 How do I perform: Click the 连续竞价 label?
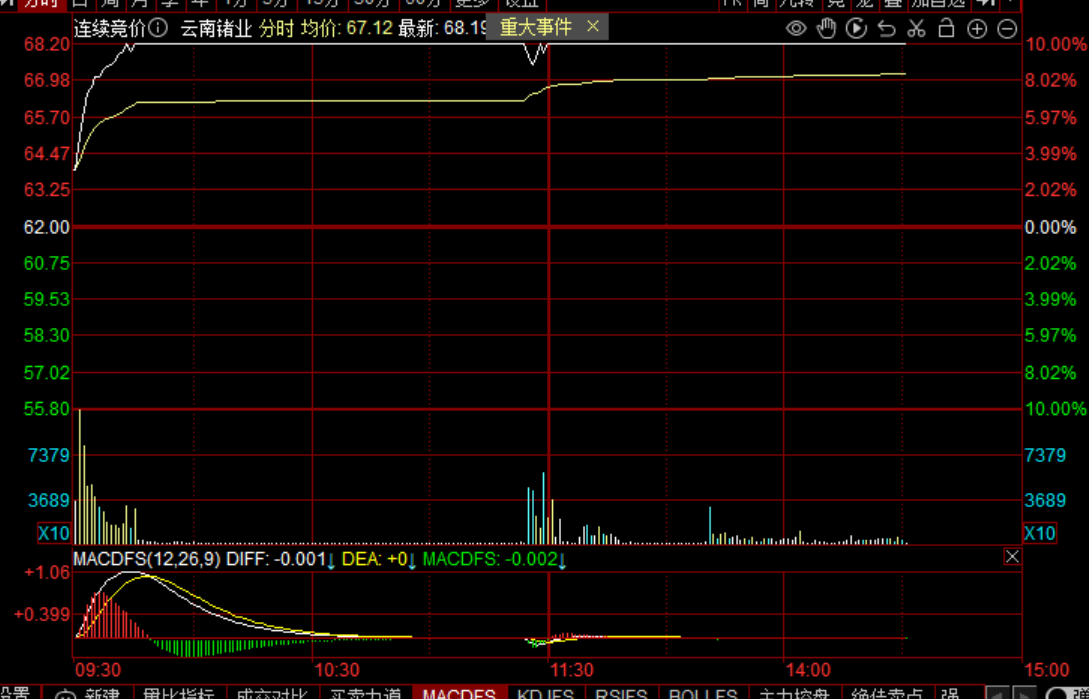pyautogui.click(x=110, y=28)
